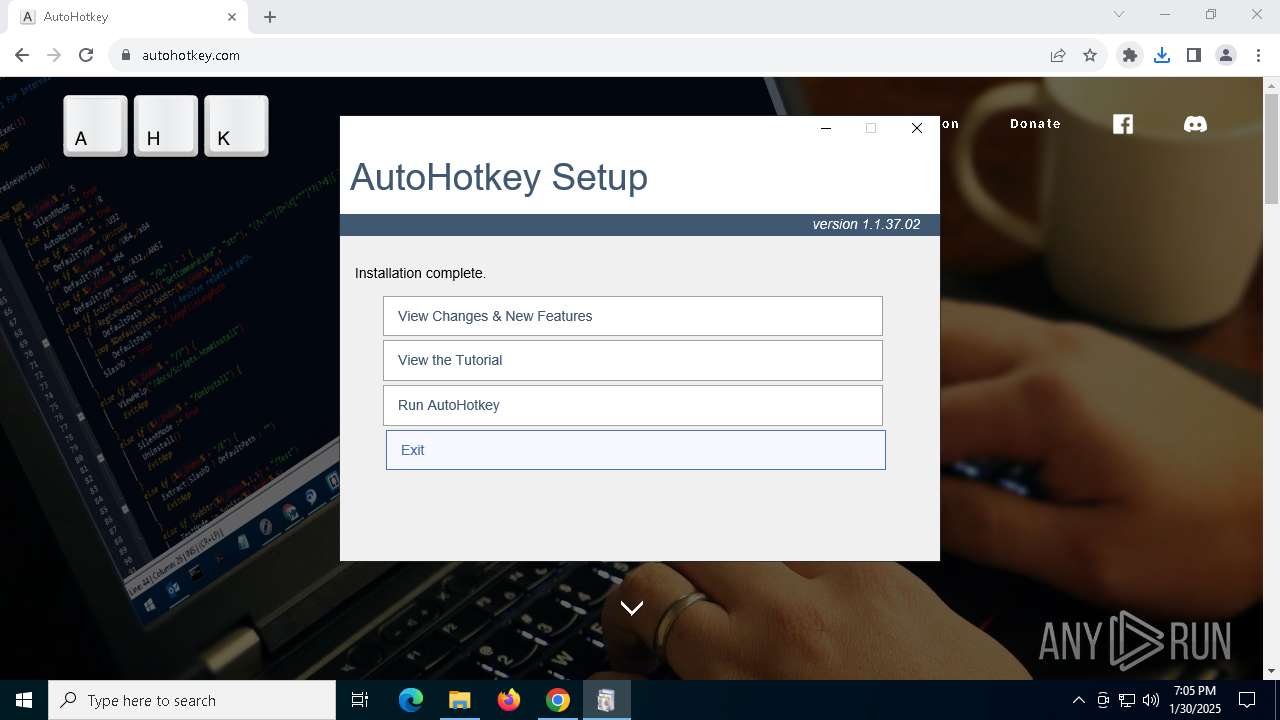The image size is (1280, 720).
Task: Toggle Chrome side panel icon
Action: click(1194, 55)
